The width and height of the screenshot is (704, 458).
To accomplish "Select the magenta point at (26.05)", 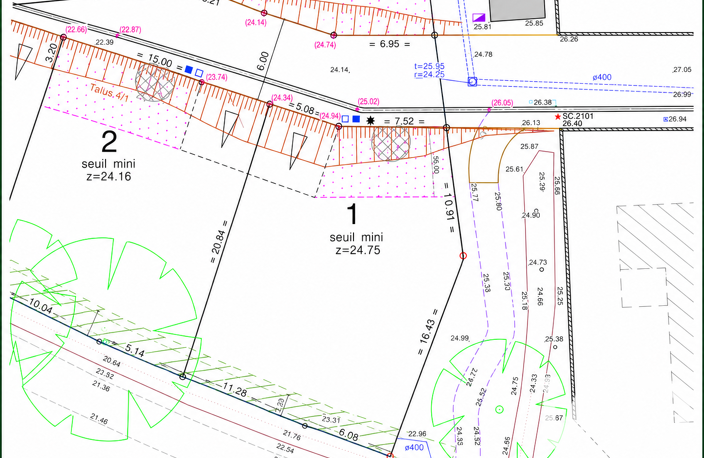I will coord(489,110).
